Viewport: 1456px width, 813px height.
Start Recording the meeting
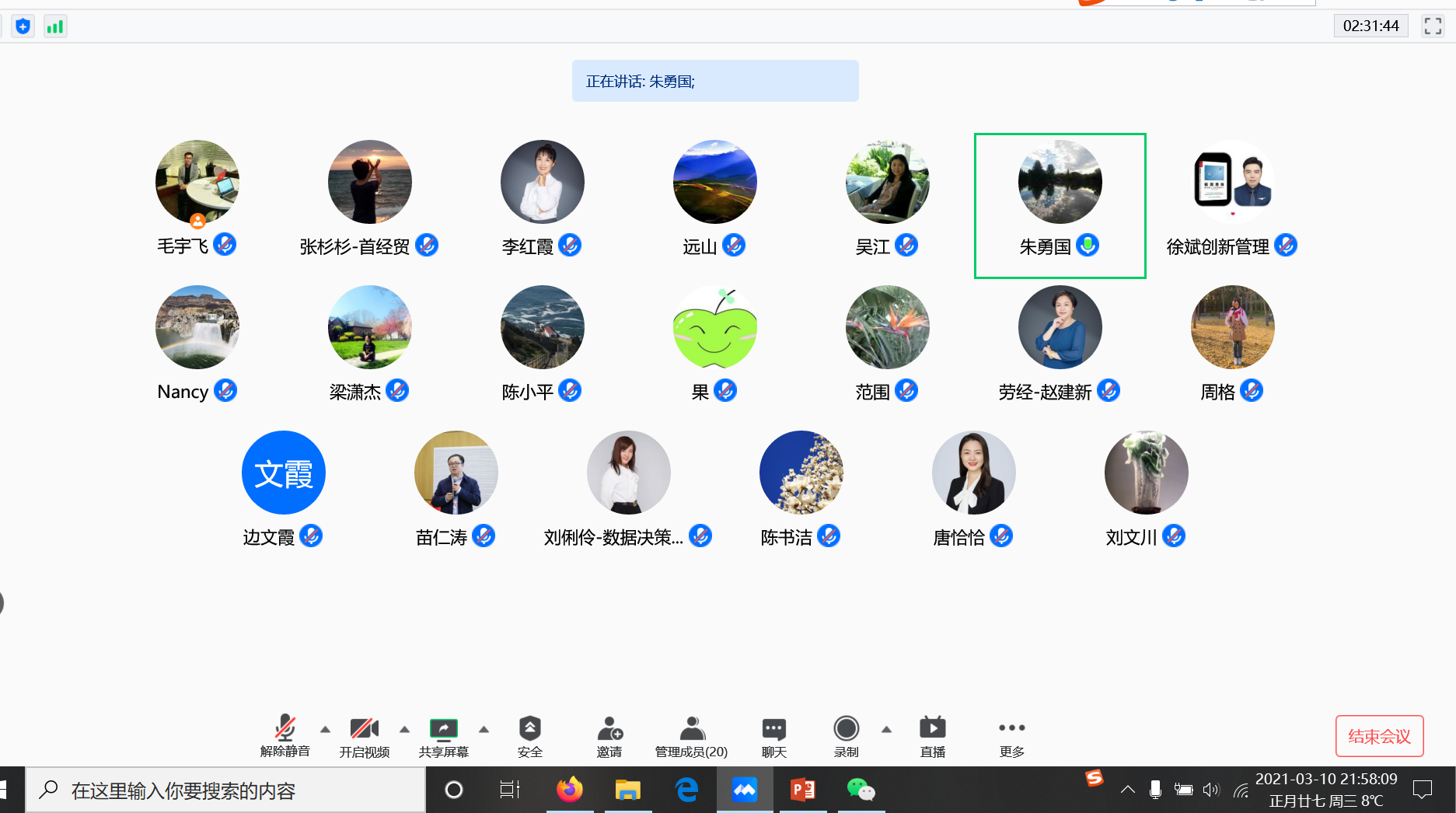[x=846, y=736]
